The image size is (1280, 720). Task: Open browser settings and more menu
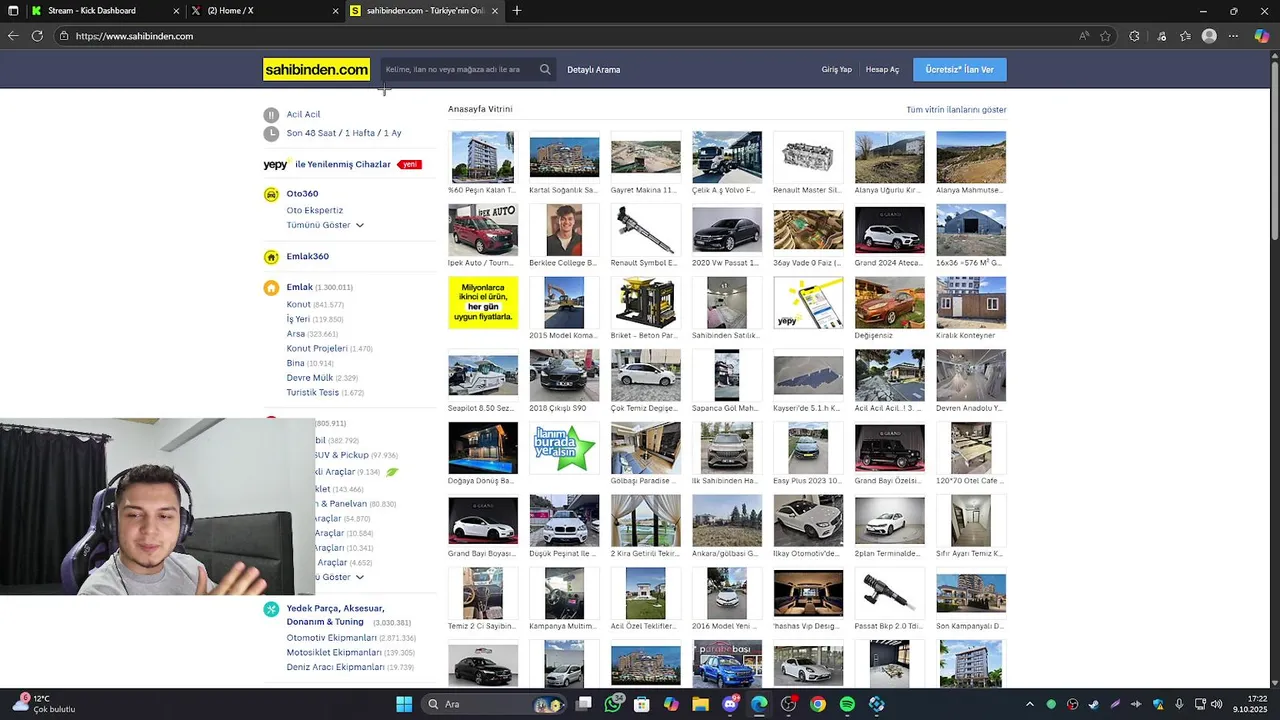coord(1234,36)
